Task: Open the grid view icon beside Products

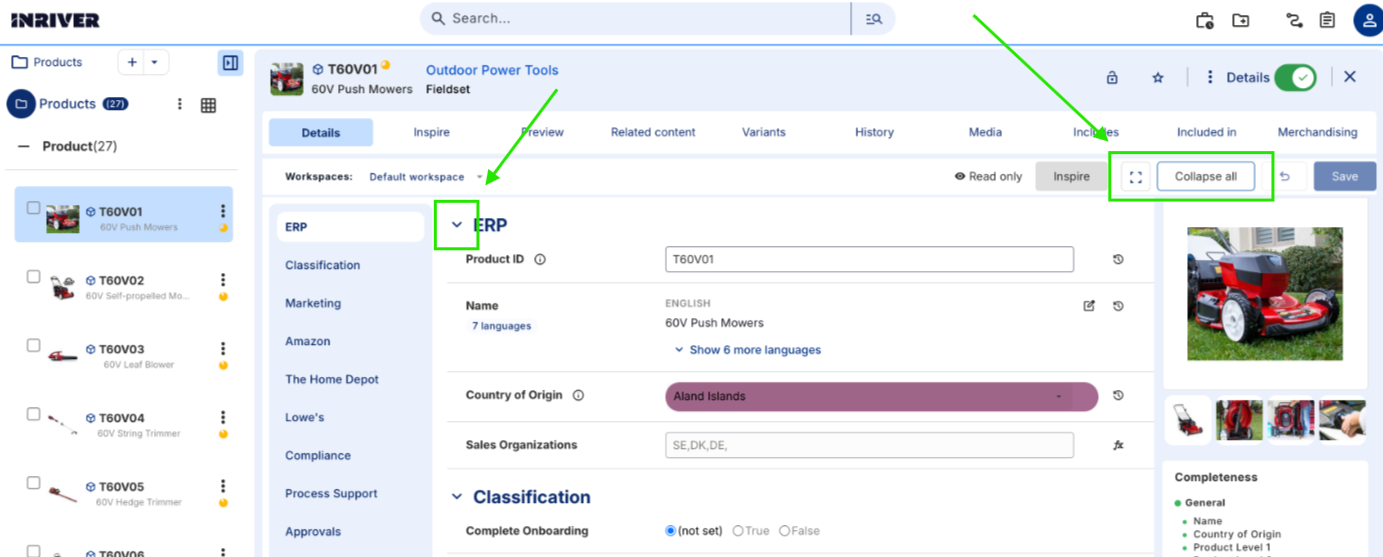Action: (208, 105)
